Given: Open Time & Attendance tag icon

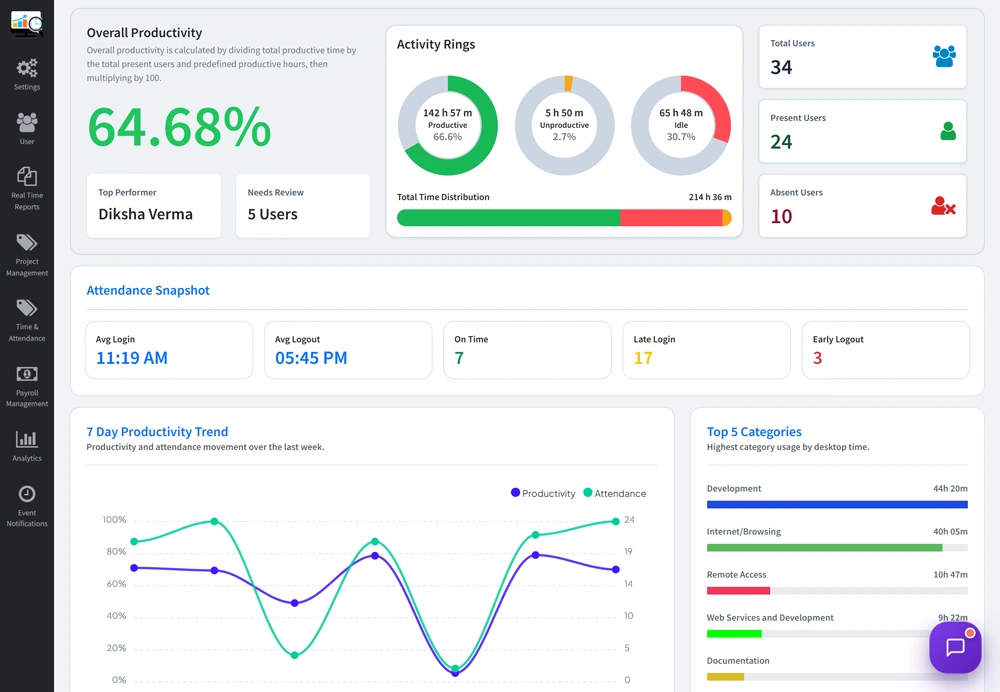Looking at the screenshot, I should click(27, 308).
